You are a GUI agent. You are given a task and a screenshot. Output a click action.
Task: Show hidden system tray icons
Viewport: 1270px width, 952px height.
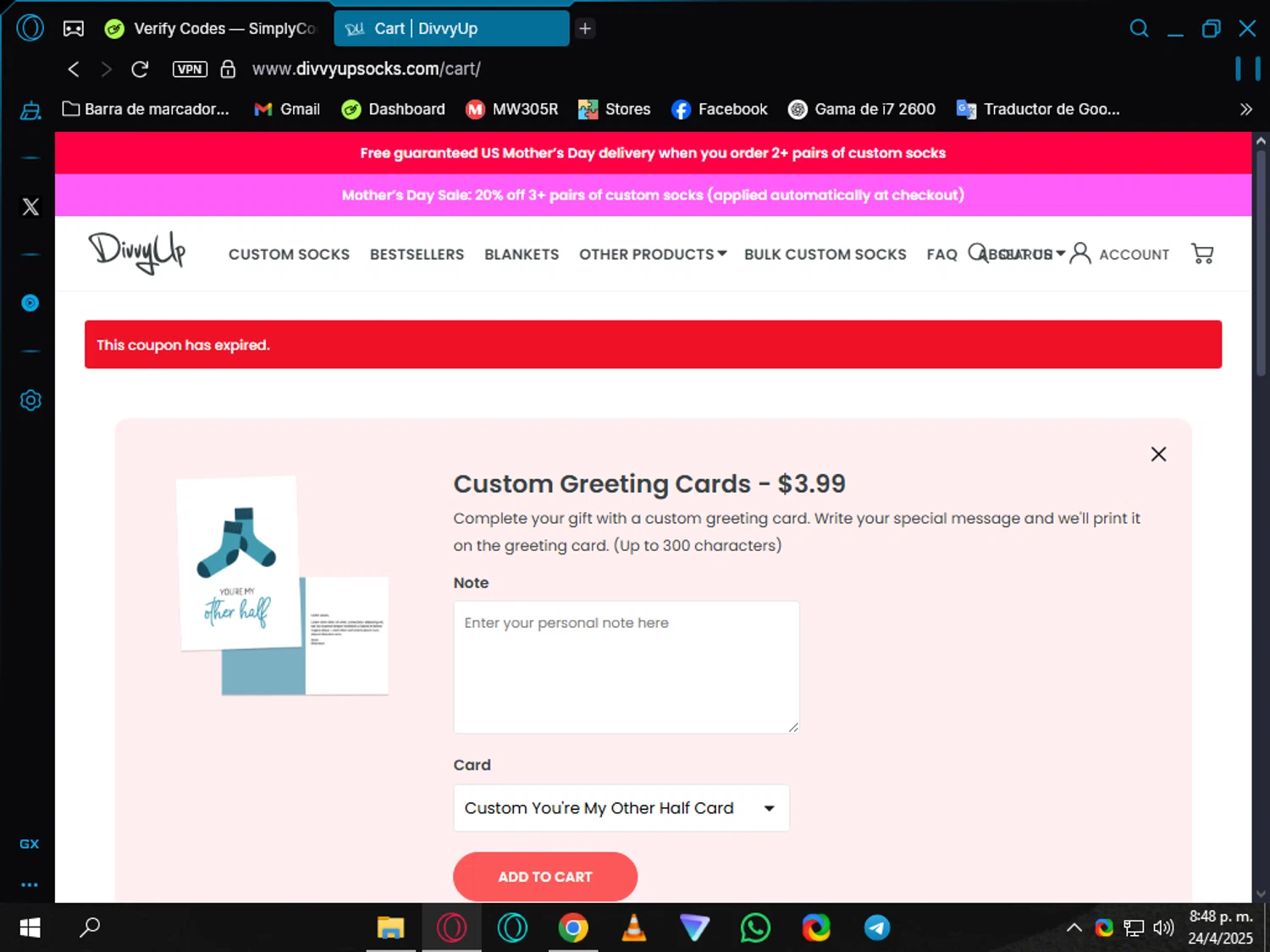point(1074,928)
